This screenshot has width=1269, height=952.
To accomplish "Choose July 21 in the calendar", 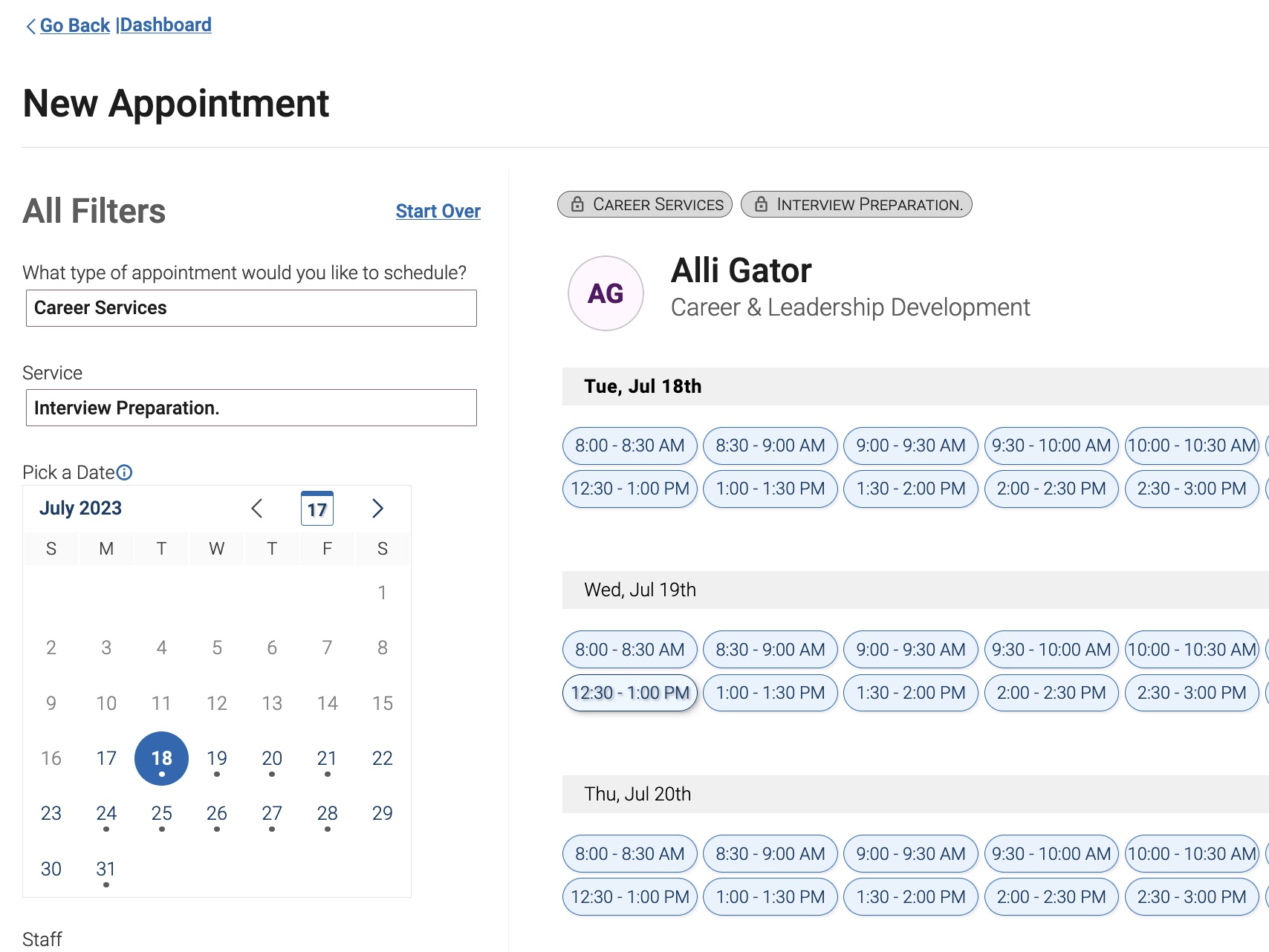I will 327,758.
